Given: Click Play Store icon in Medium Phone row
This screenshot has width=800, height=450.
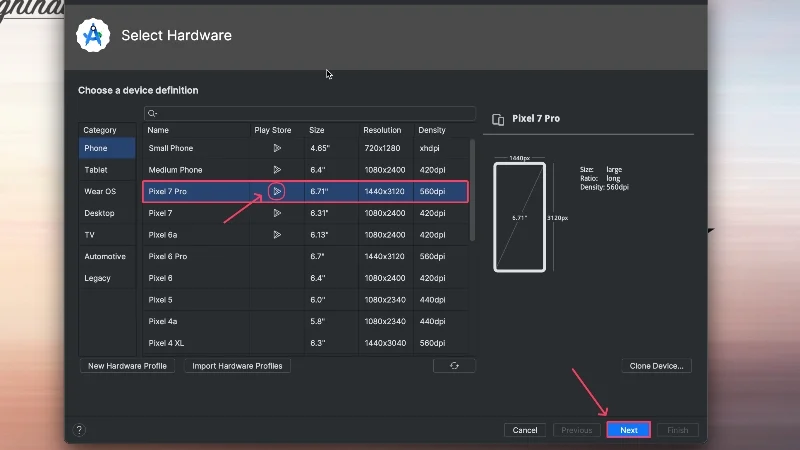Looking at the screenshot, I should coord(277,170).
